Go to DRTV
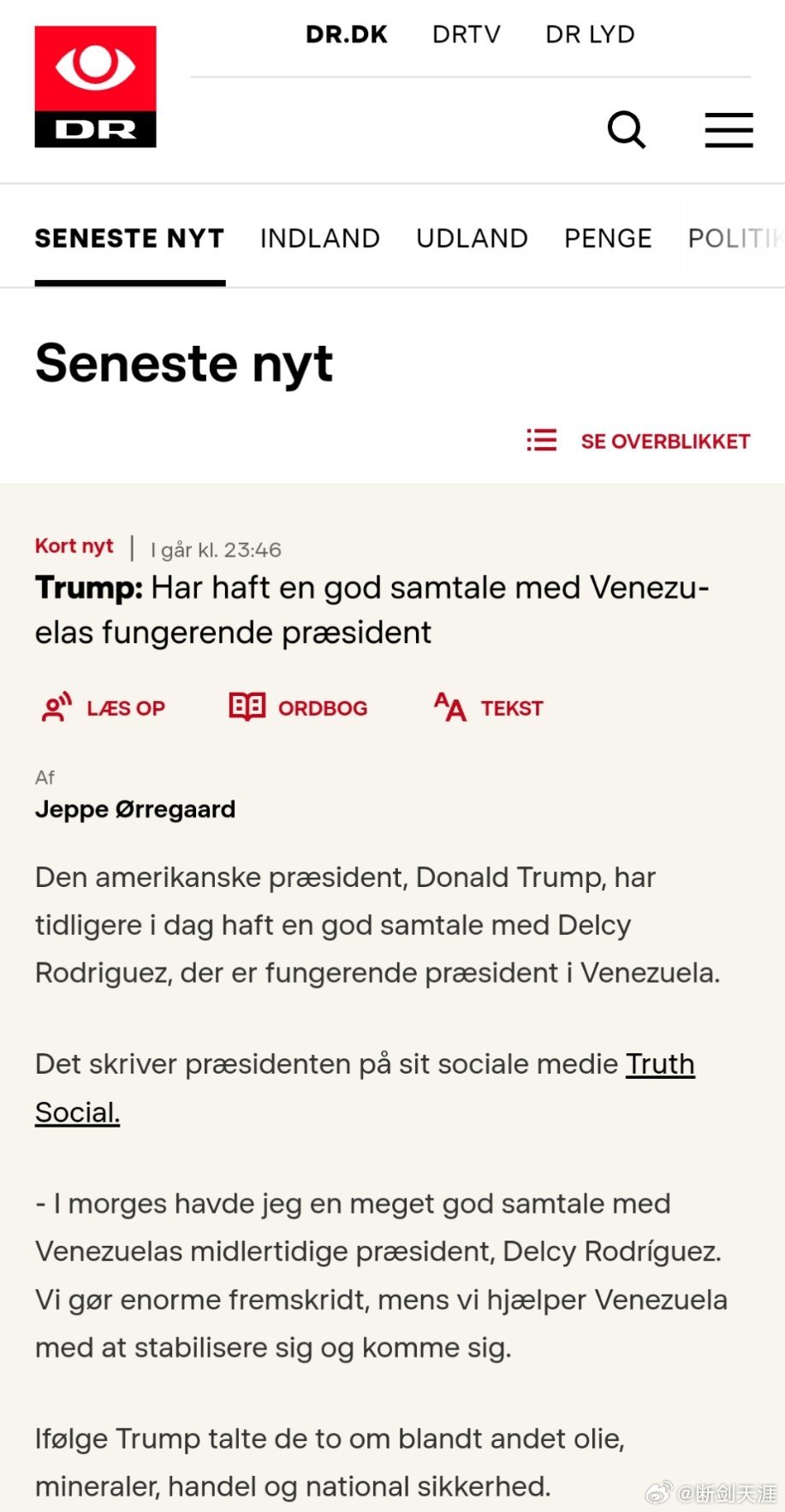Viewport: 785px width, 1512px height. tap(467, 34)
